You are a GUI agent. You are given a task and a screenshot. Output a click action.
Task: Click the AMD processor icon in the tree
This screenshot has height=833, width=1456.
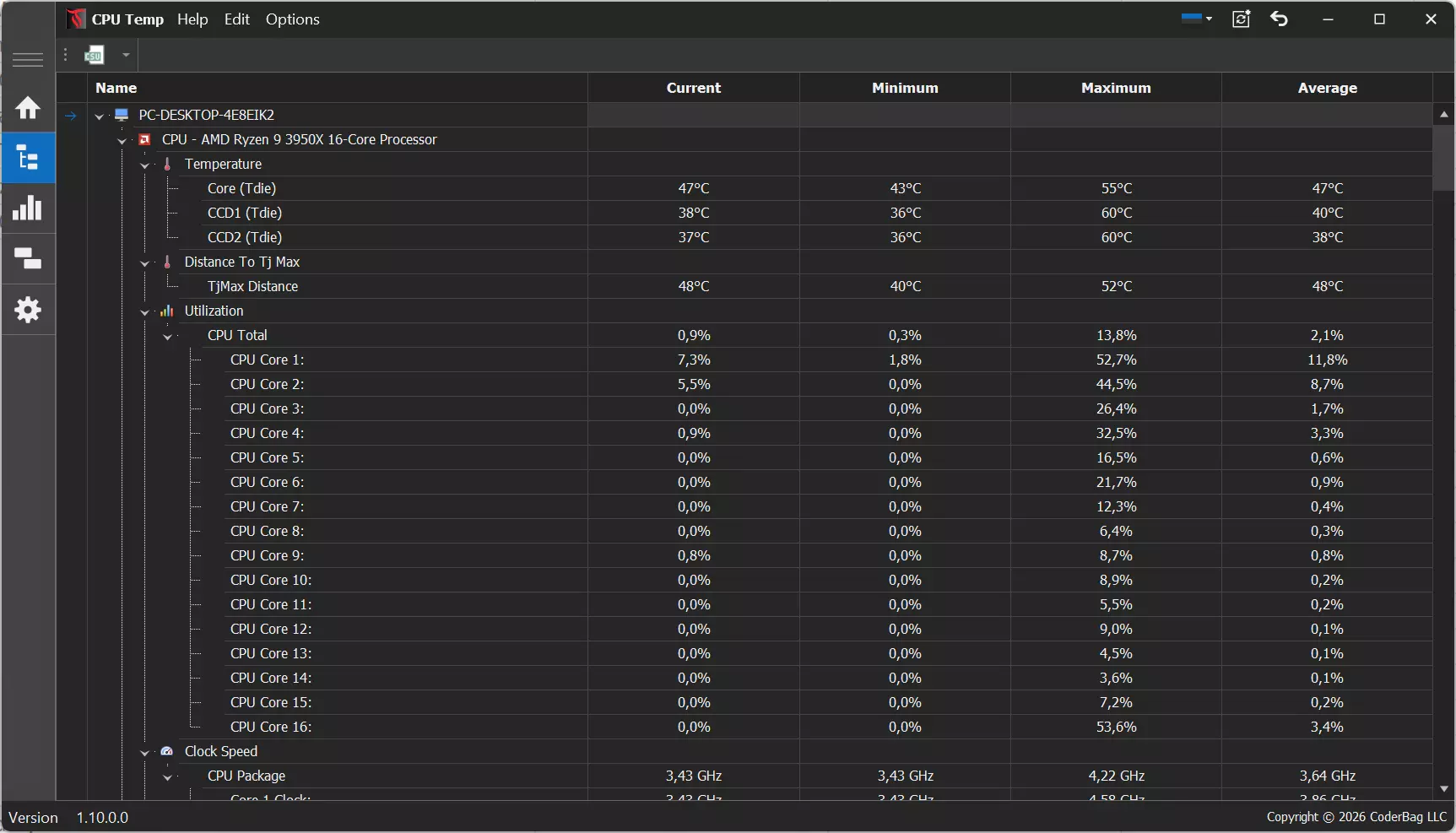(144, 139)
